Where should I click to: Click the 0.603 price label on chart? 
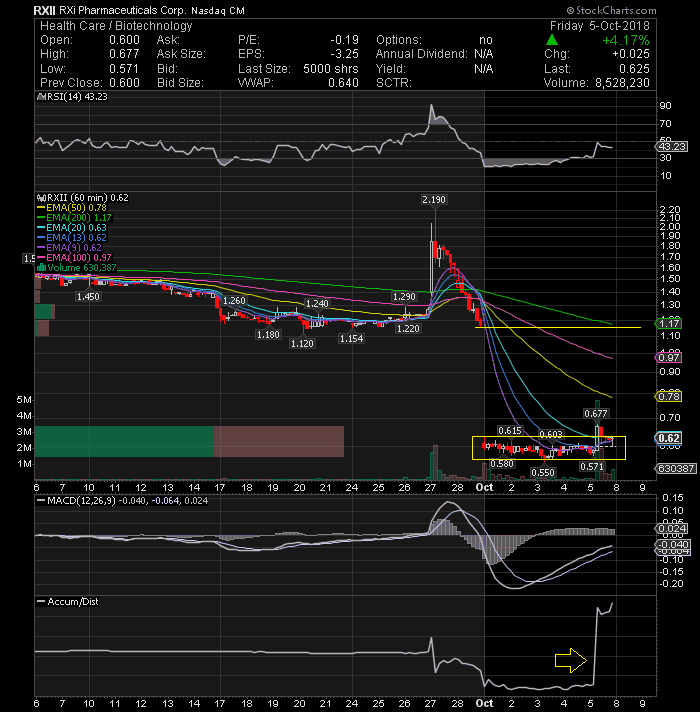pos(551,435)
